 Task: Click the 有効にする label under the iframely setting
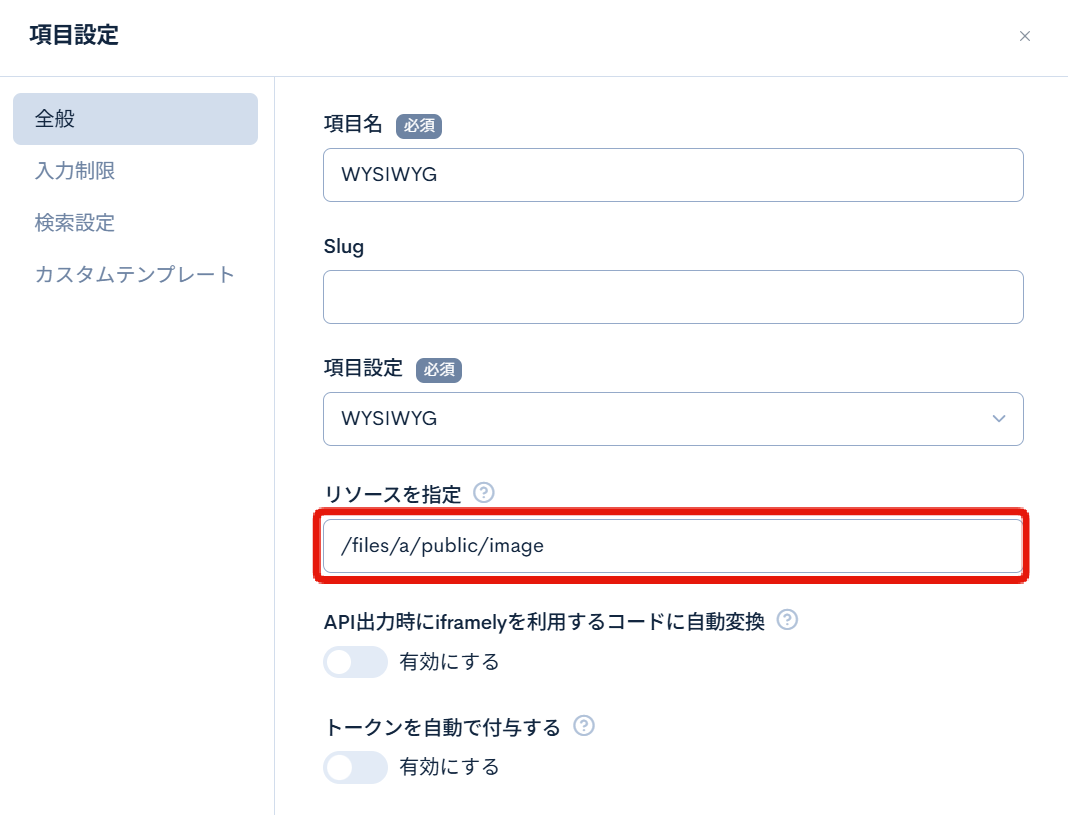click(x=449, y=662)
